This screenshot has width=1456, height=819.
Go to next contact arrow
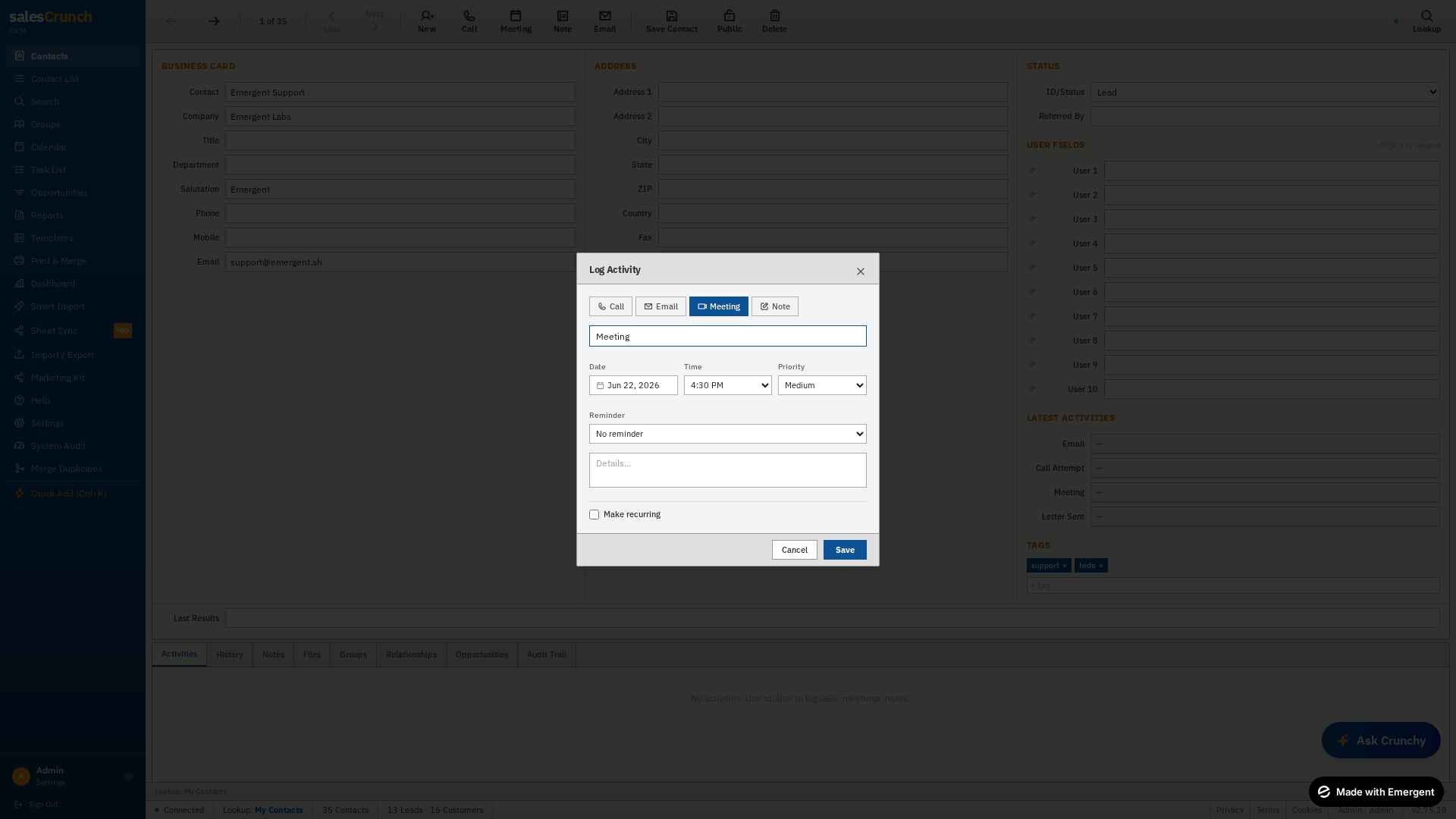pyautogui.click(x=214, y=21)
